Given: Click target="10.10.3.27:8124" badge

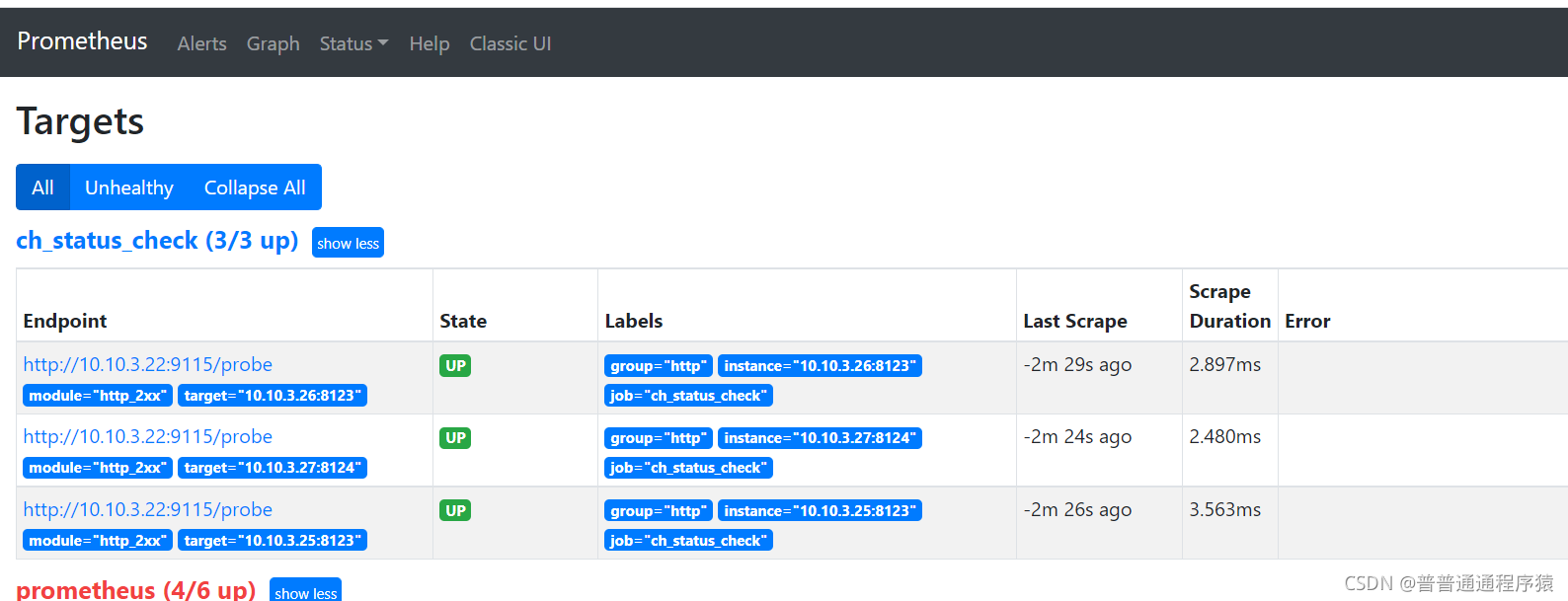Looking at the screenshot, I should pyautogui.click(x=273, y=468).
